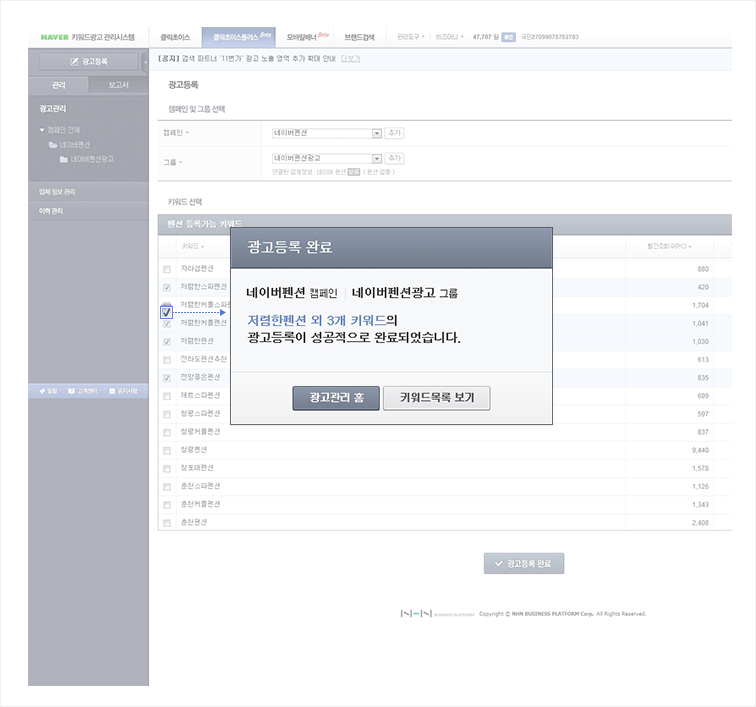Click 추가 next to the 캠페인 dropdown
Viewport: 756px width, 707px height.
(x=394, y=133)
